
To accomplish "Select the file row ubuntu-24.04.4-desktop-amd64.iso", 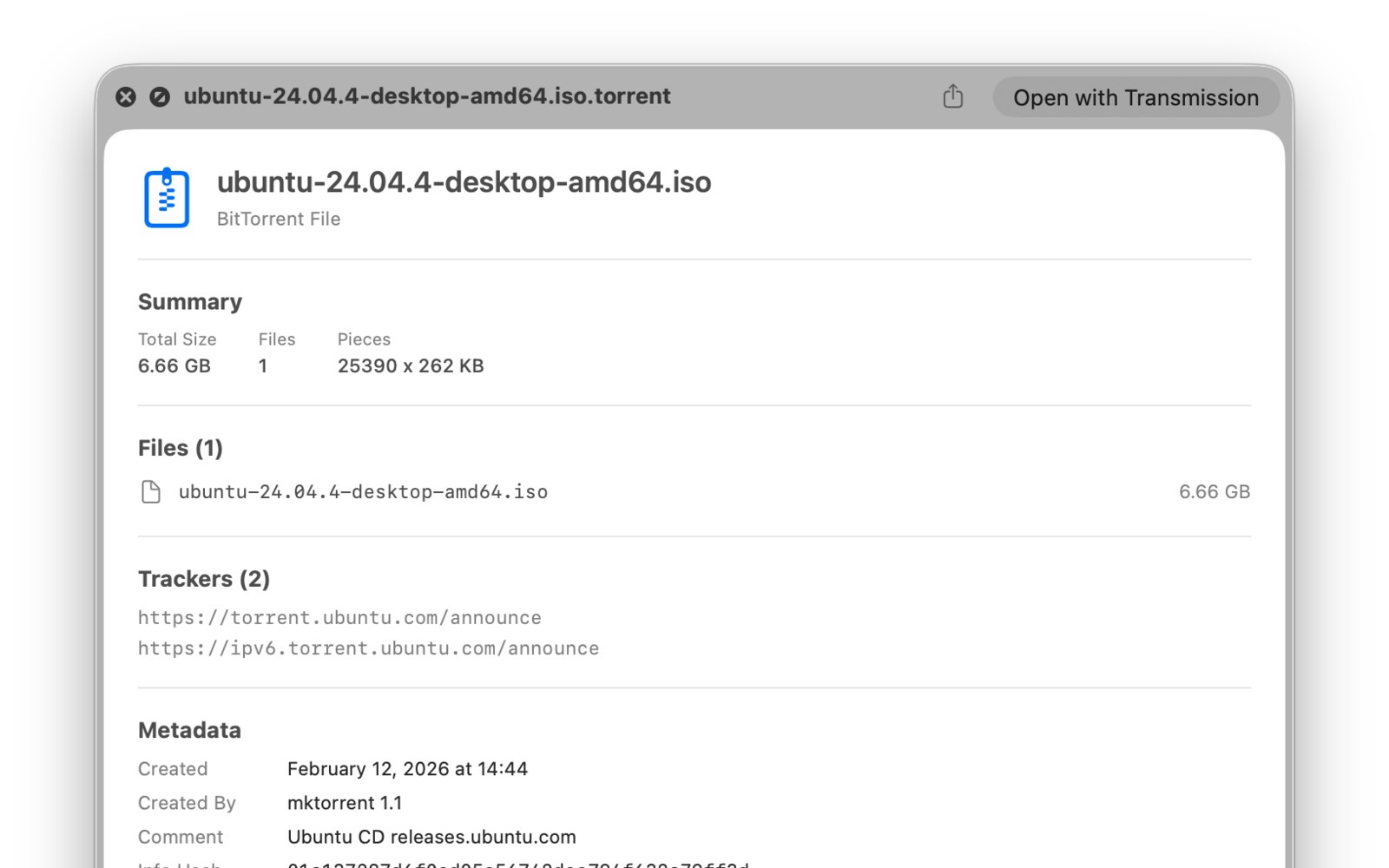I will click(x=694, y=492).
